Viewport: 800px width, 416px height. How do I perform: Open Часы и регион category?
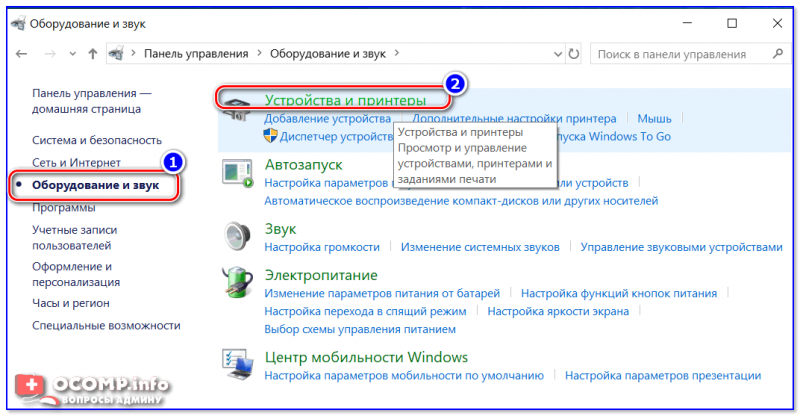click(71, 303)
